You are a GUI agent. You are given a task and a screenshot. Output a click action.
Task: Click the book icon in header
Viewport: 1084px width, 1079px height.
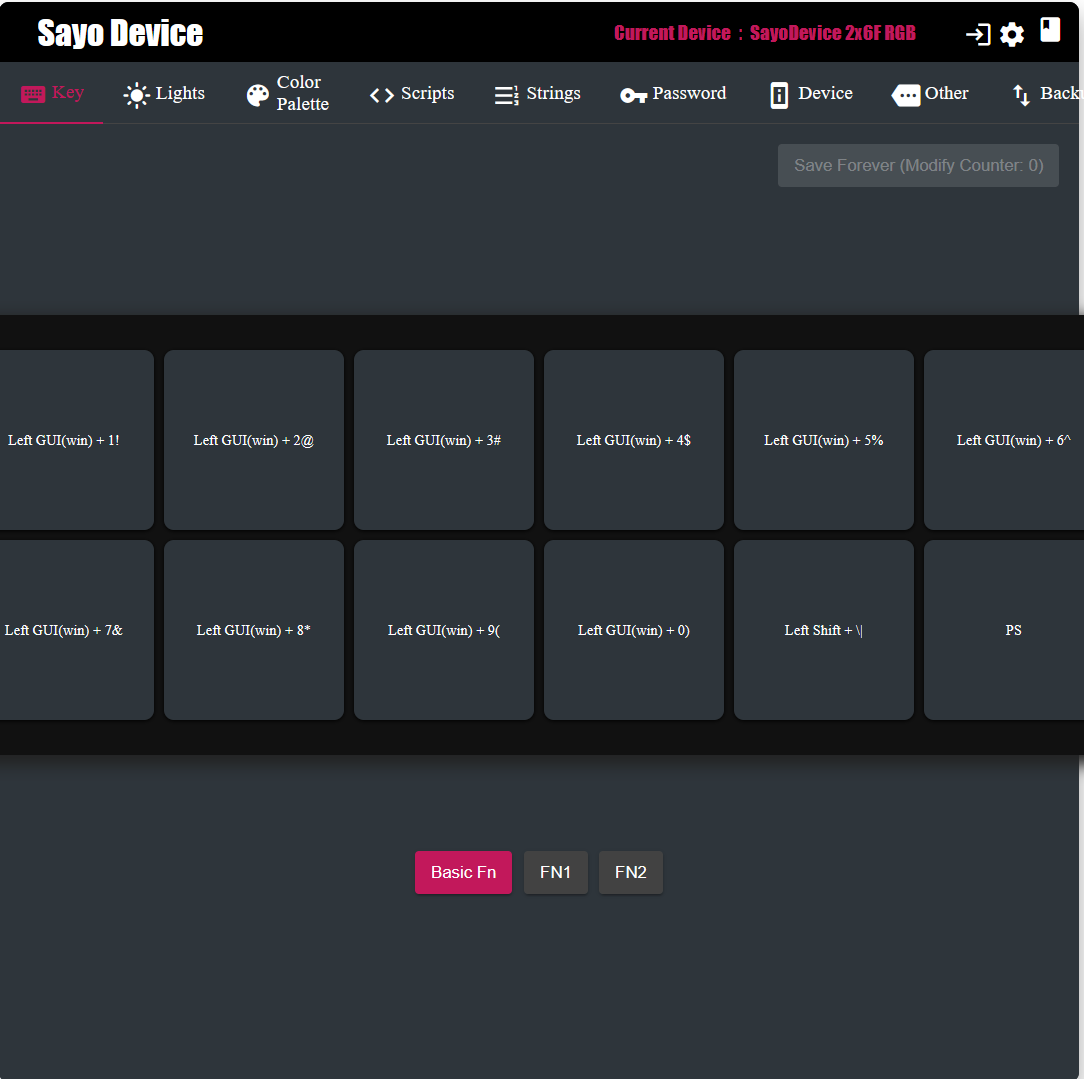[x=1050, y=30]
